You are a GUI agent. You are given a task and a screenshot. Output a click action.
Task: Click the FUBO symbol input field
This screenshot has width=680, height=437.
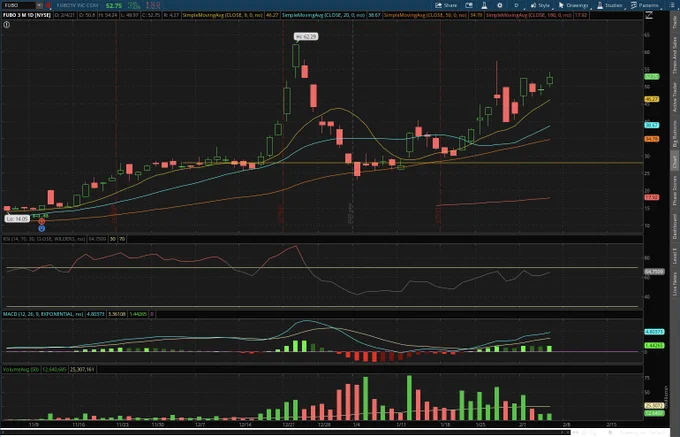tap(19, 5)
